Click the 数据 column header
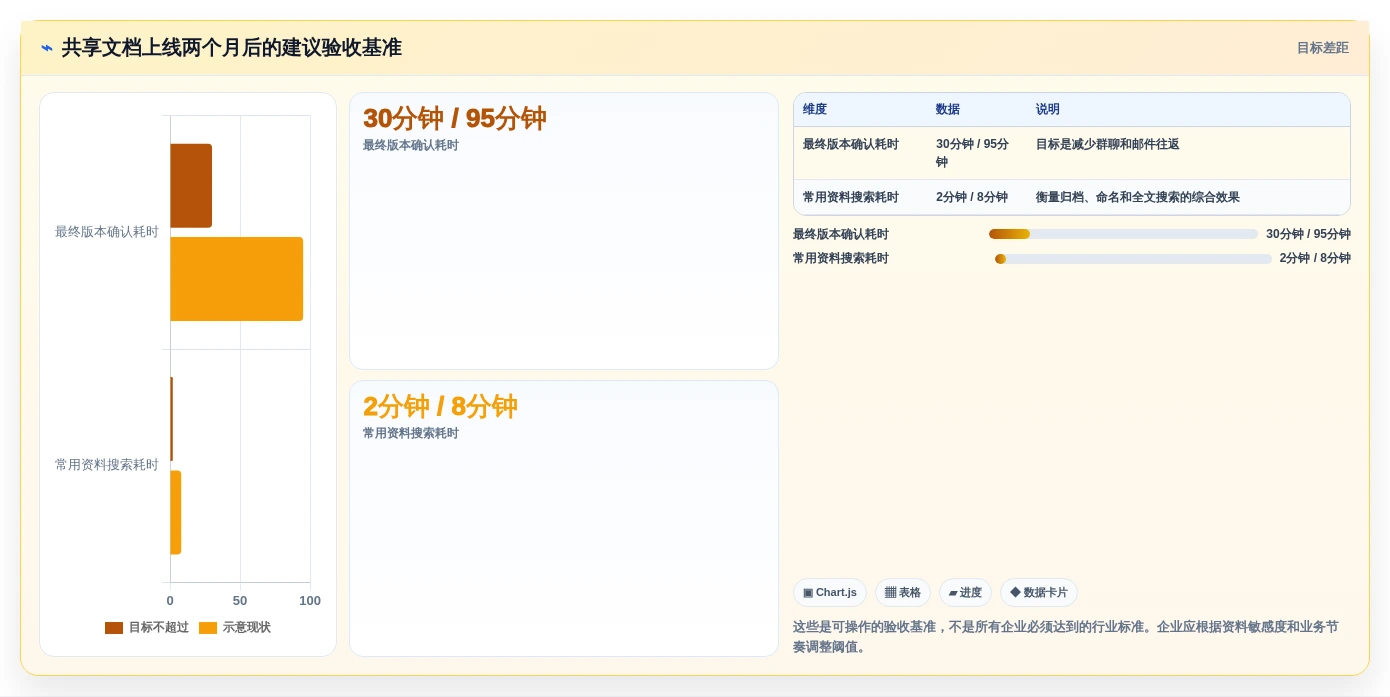Screen dimensions: 1390x697 click(x=948, y=110)
